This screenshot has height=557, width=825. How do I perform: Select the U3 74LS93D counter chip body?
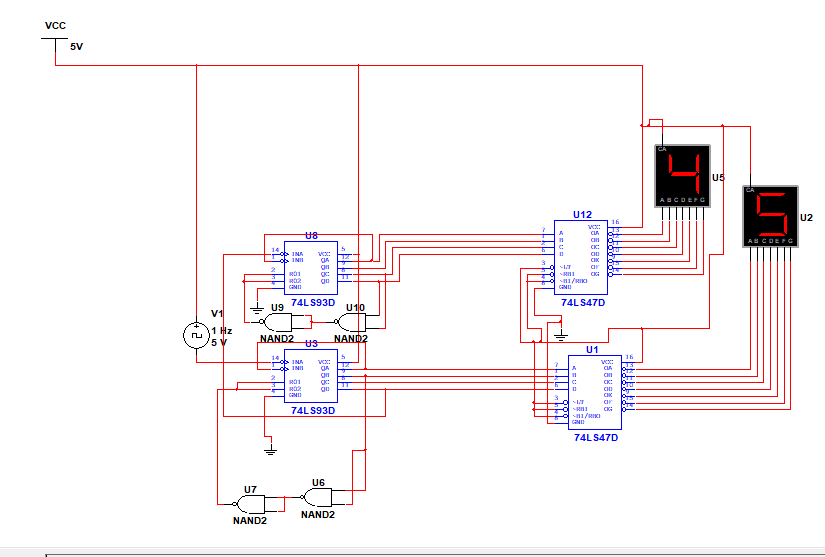[x=311, y=376]
